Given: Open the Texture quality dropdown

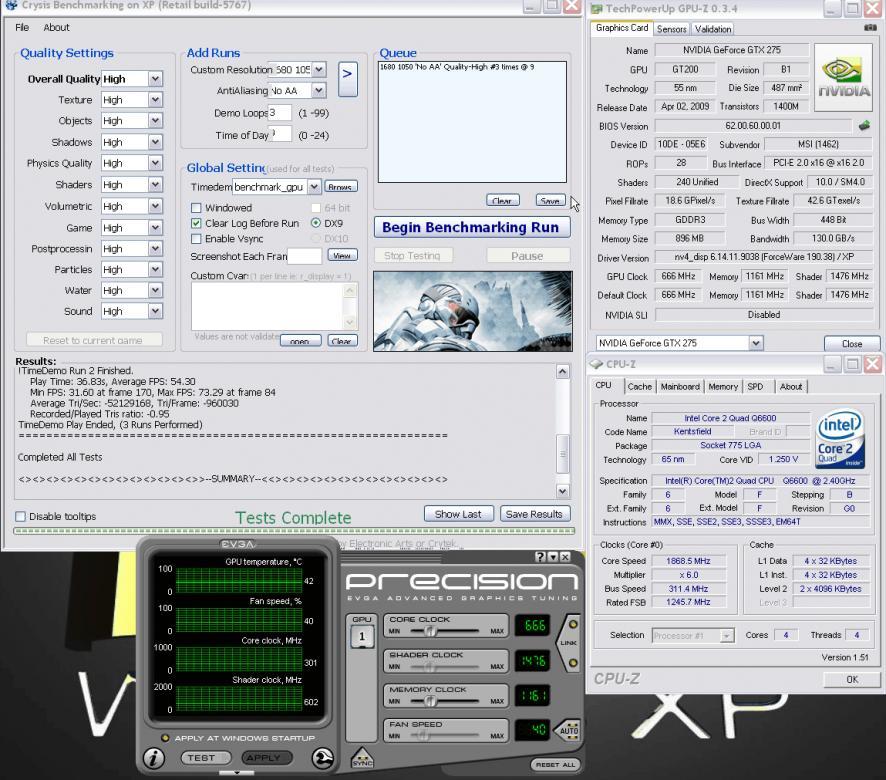Looking at the screenshot, I should pos(155,100).
